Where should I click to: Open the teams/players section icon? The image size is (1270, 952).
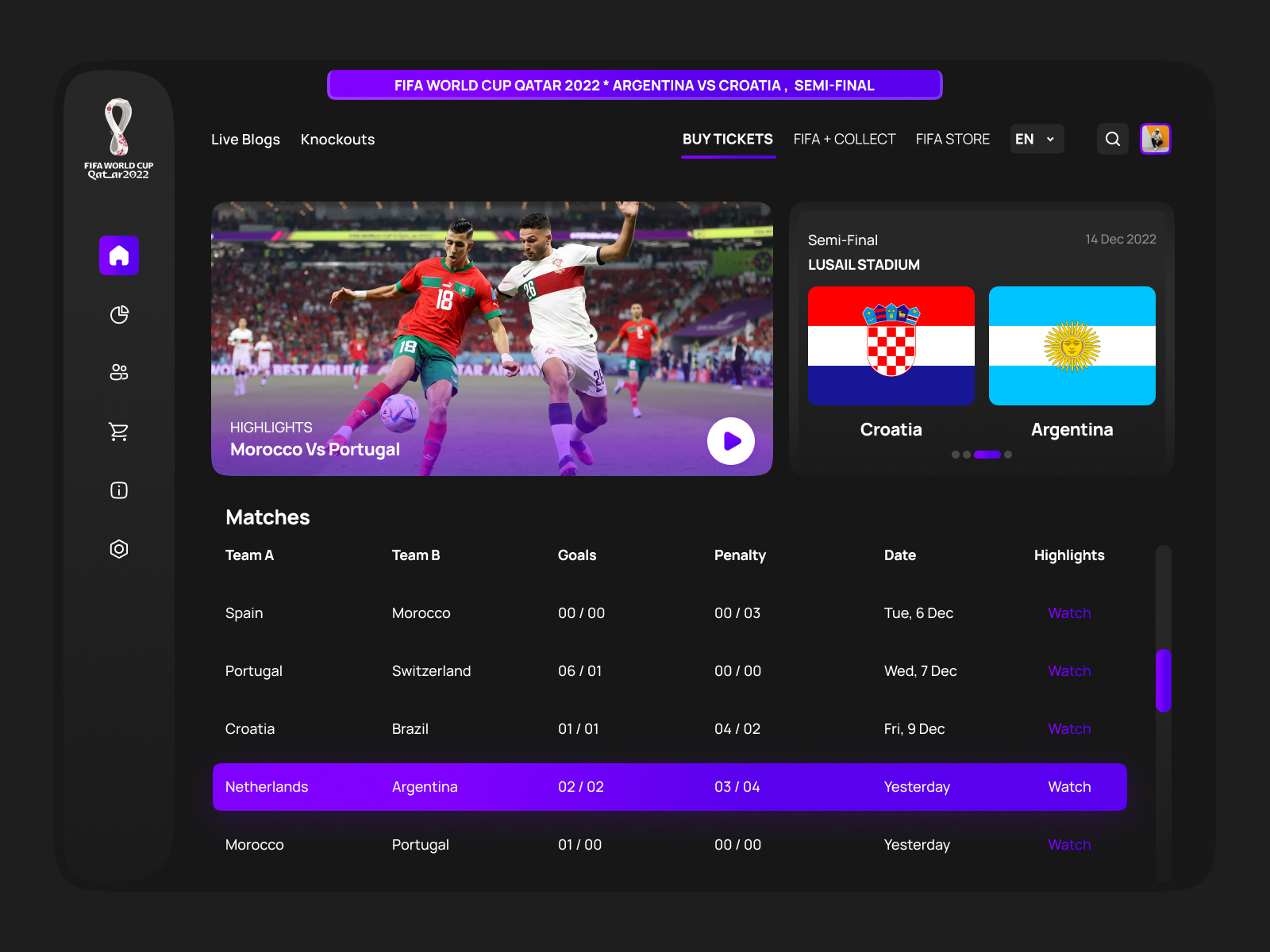[119, 372]
